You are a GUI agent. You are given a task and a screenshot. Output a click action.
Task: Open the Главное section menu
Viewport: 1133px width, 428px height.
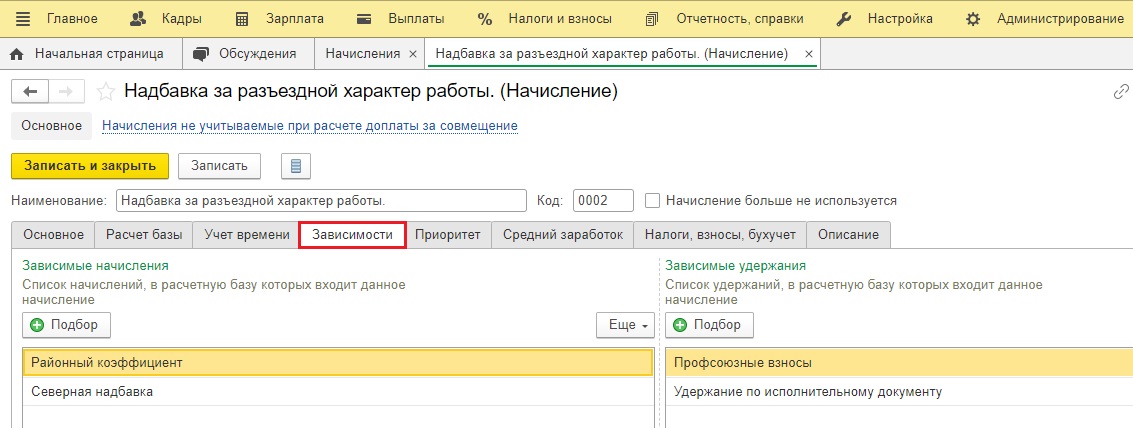[72, 19]
